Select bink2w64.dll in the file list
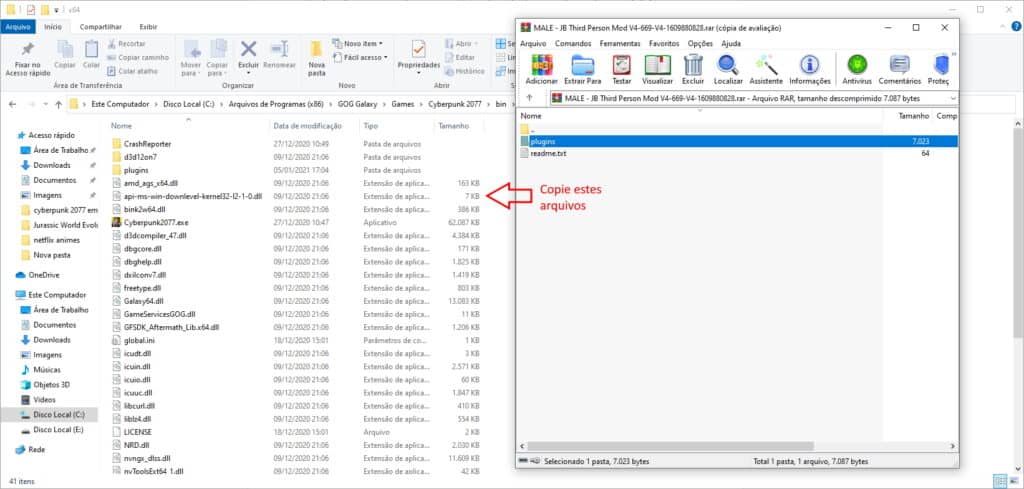Image resolution: width=1024 pixels, height=489 pixels. pos(144,209)
